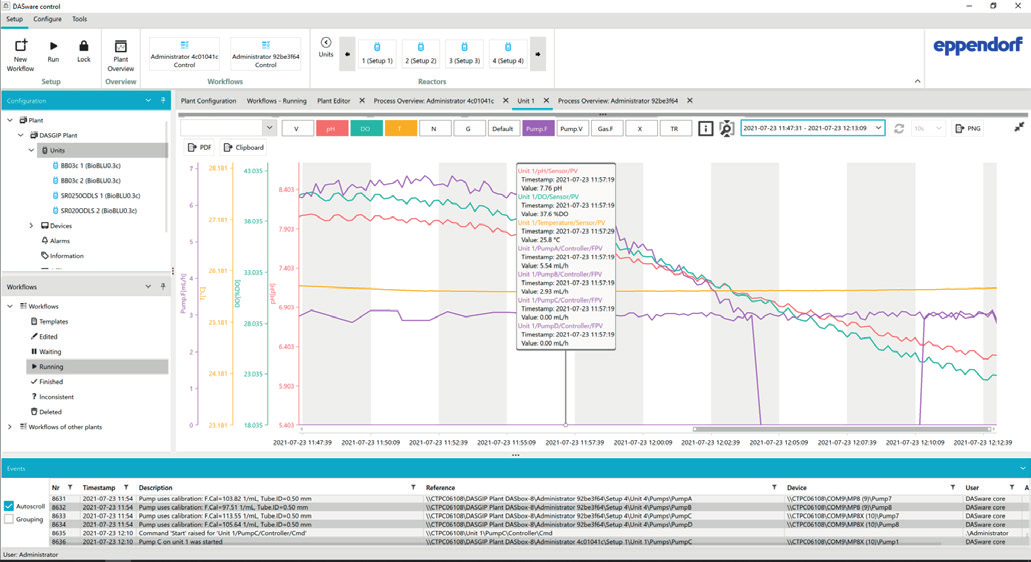The width and height of the screenshot is (1031, 562).
Task: Create a New Workflow
Action: [20, 55]
